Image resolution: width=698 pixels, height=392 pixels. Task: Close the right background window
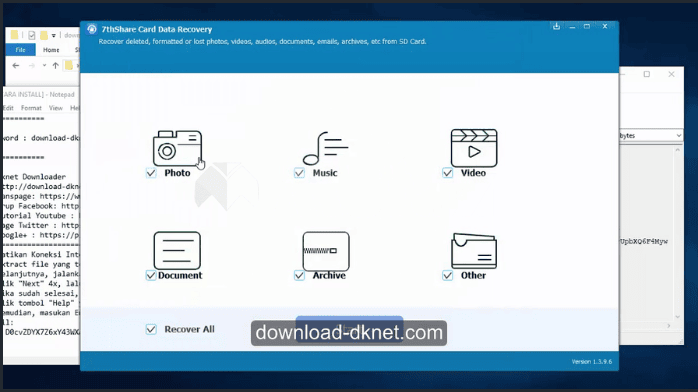[671, 74]
